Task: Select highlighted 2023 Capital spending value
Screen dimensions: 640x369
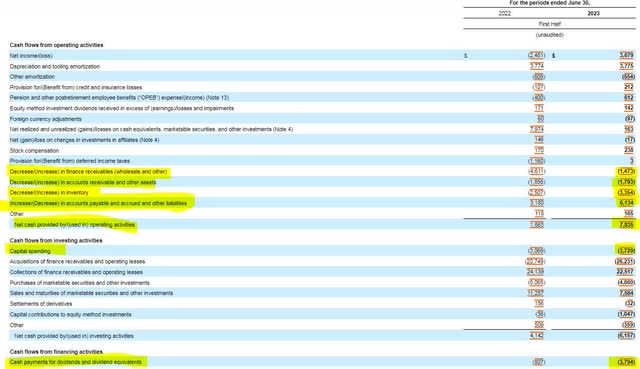Action: pyautogui.click(x=625, y=251)
